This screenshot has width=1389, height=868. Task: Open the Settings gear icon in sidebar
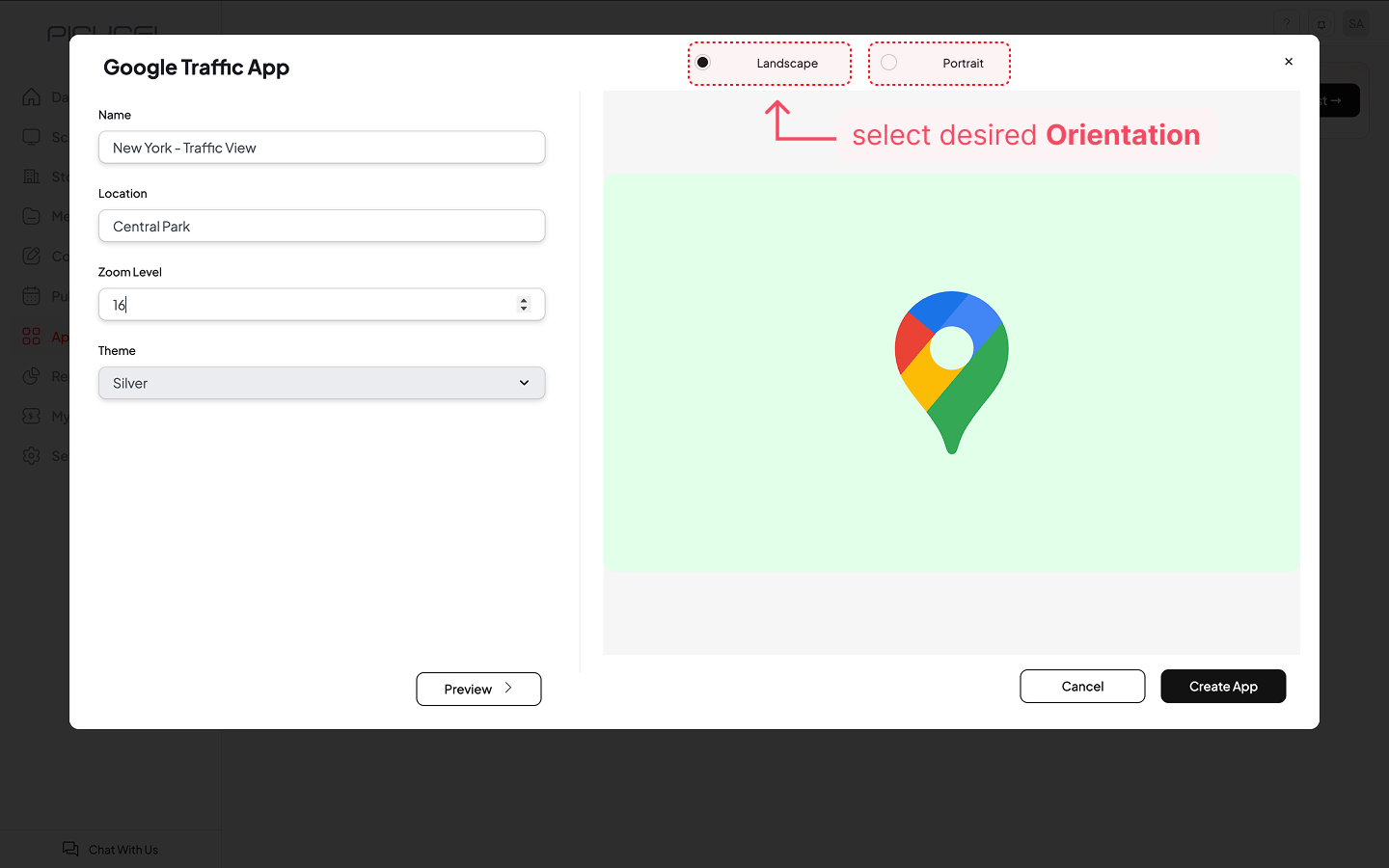[32, 455]
